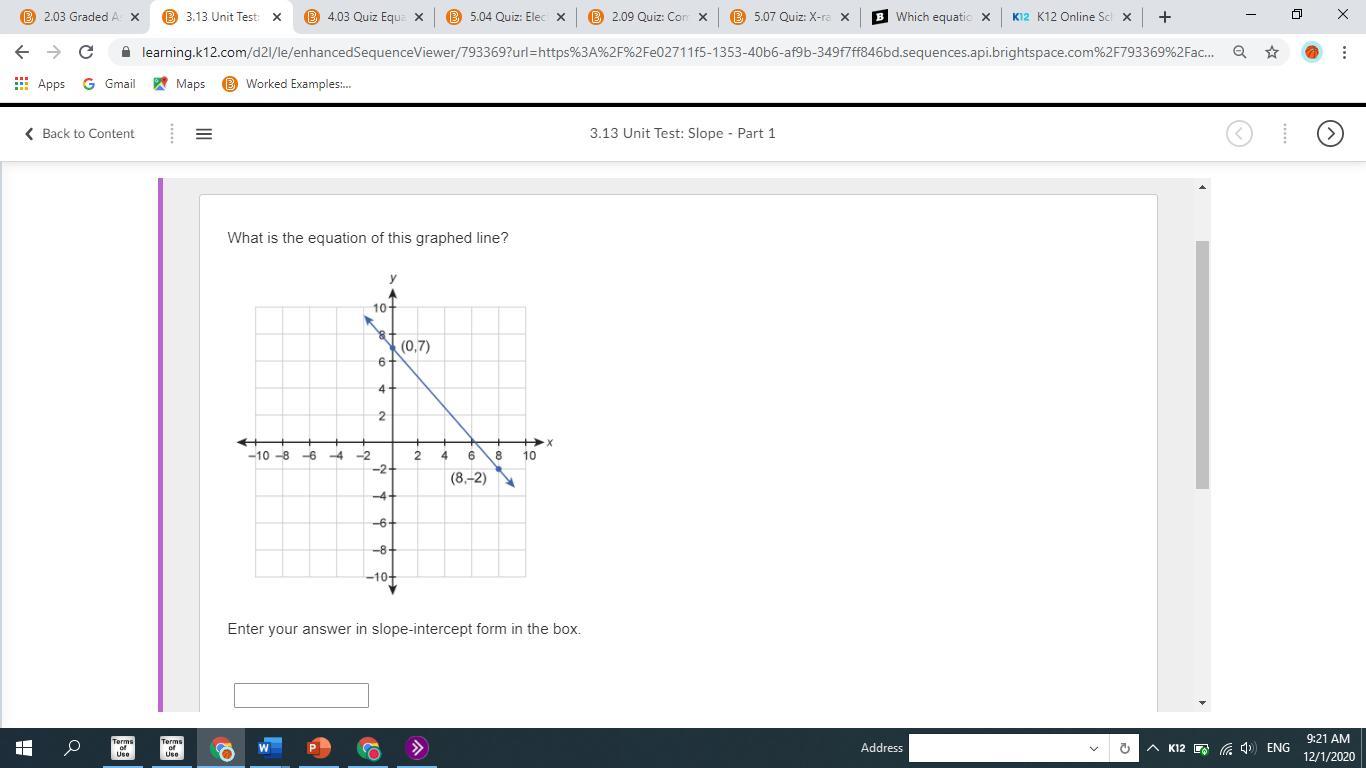Image resolution: width=1366 pixels, height=768 pixels.
Task: Reload the page with the refresh icon
Action: coord(86,52)
